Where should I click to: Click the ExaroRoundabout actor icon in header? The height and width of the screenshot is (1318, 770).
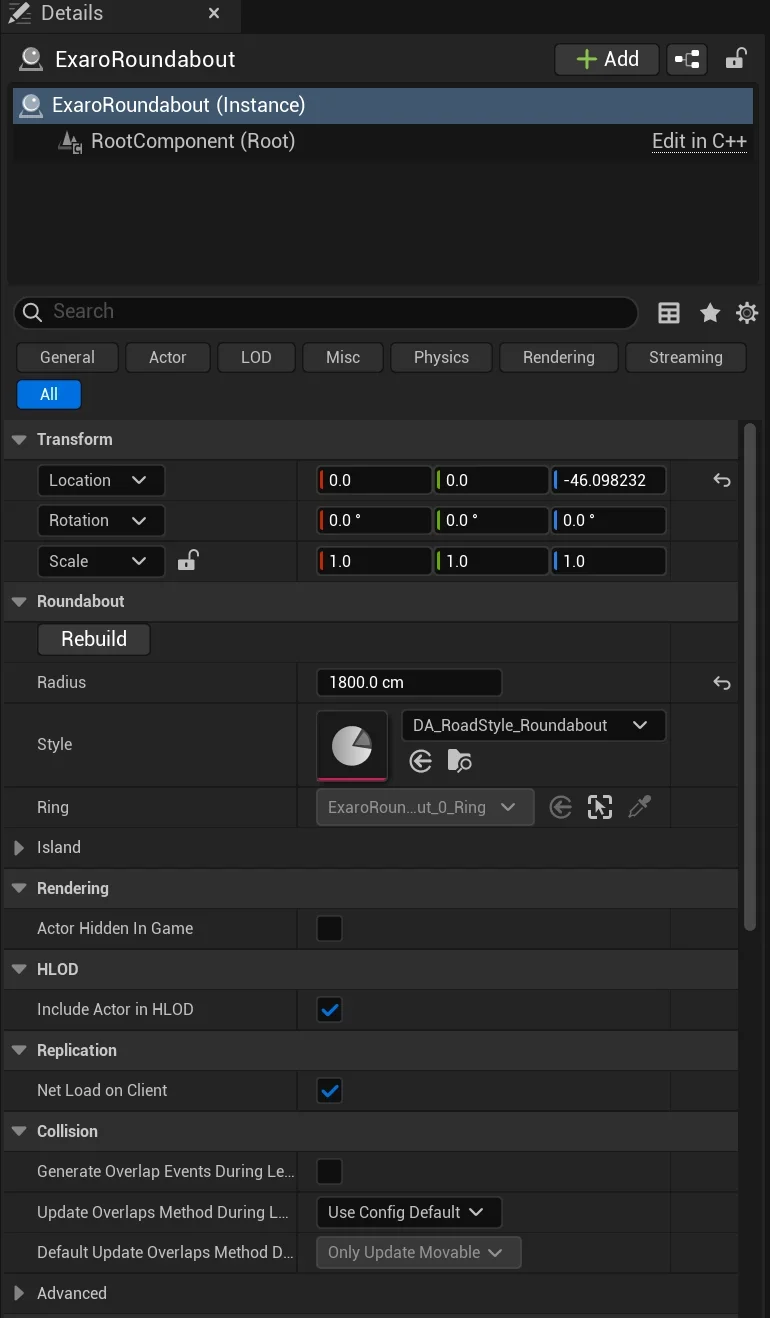click(31, 59)
